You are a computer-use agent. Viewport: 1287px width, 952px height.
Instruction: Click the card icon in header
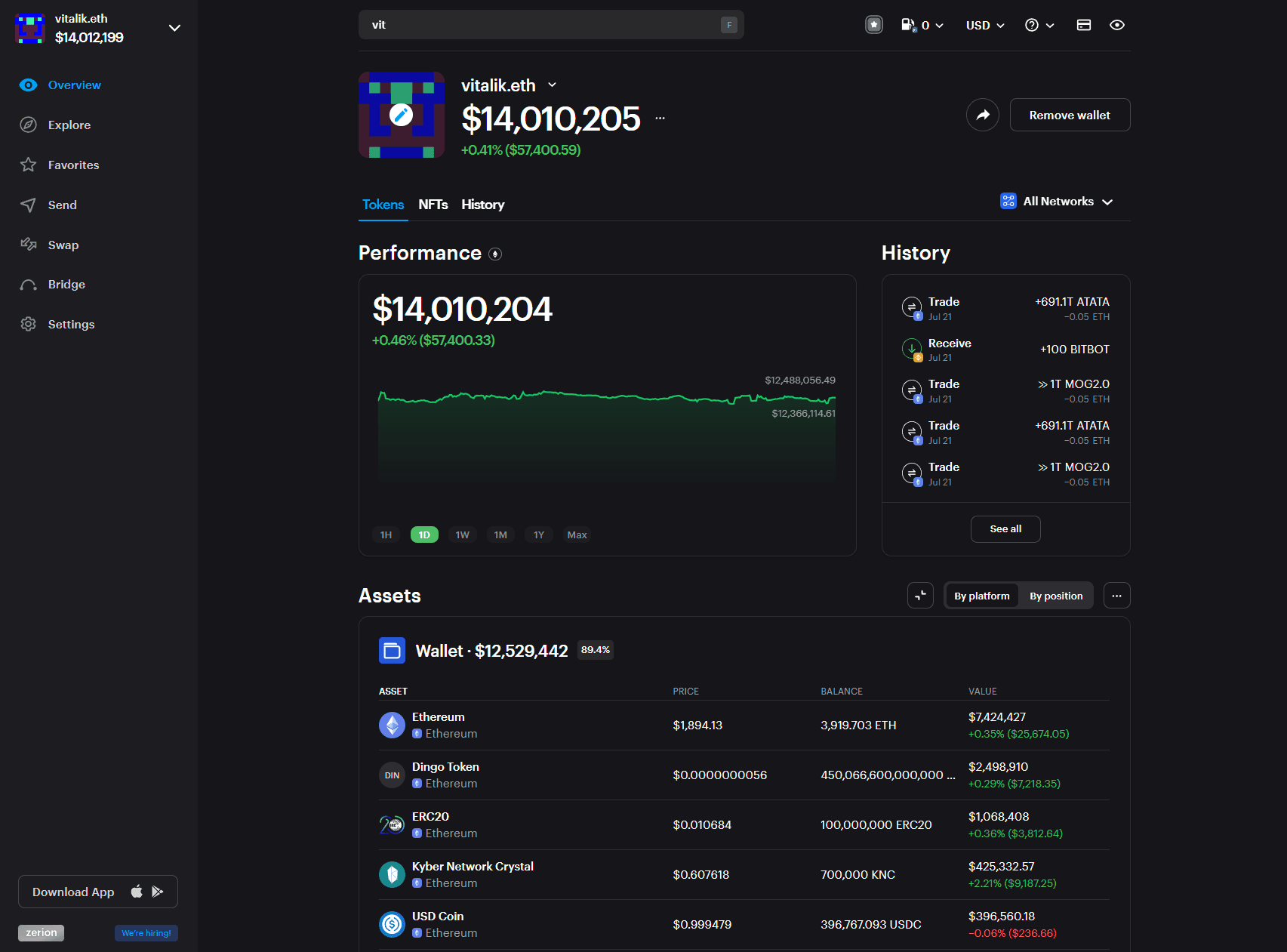[x=1084, y=25]
